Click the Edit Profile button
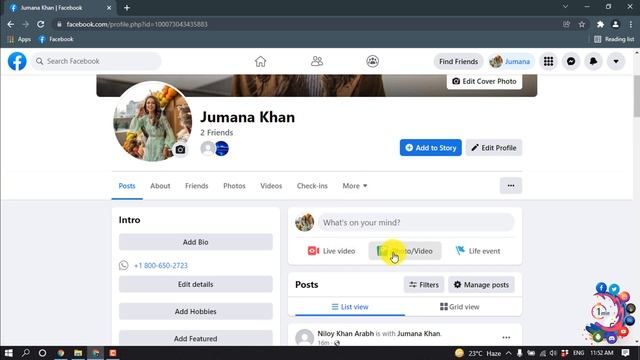Viewport: 640px width, 360px height. (x=494, y=148)
